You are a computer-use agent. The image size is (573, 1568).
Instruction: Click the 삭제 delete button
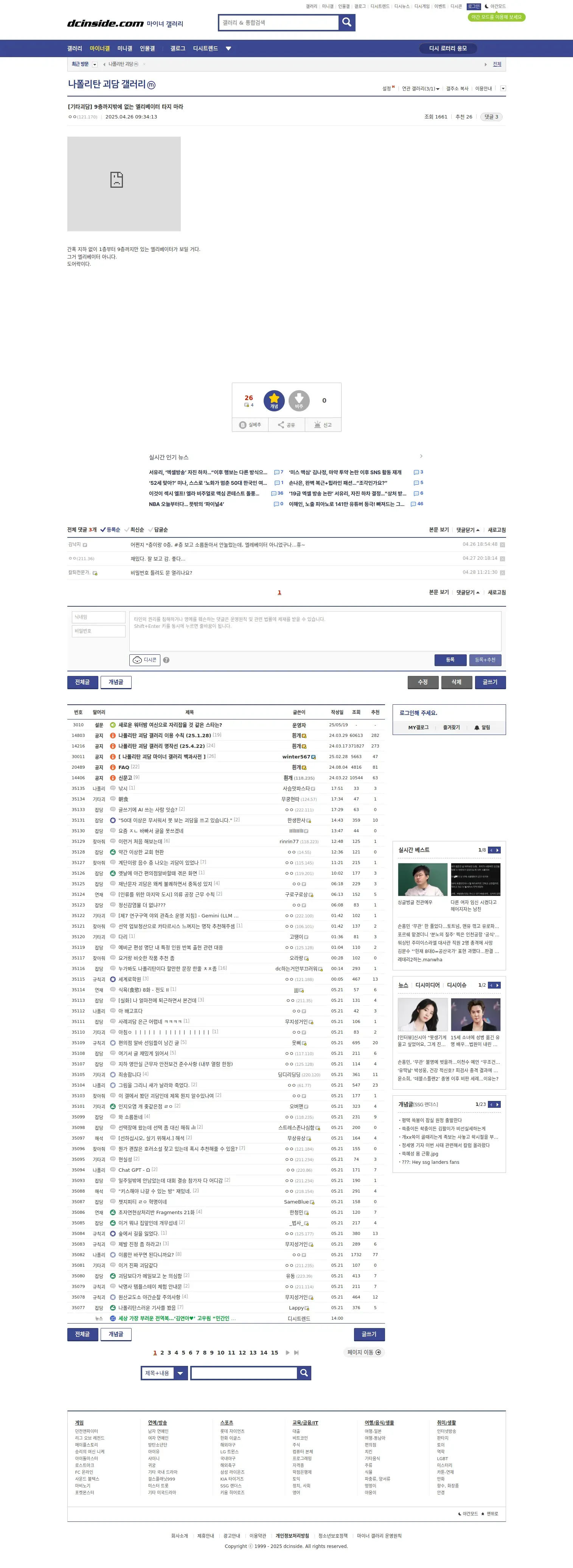pyautogui.click(x=456, y=682)
